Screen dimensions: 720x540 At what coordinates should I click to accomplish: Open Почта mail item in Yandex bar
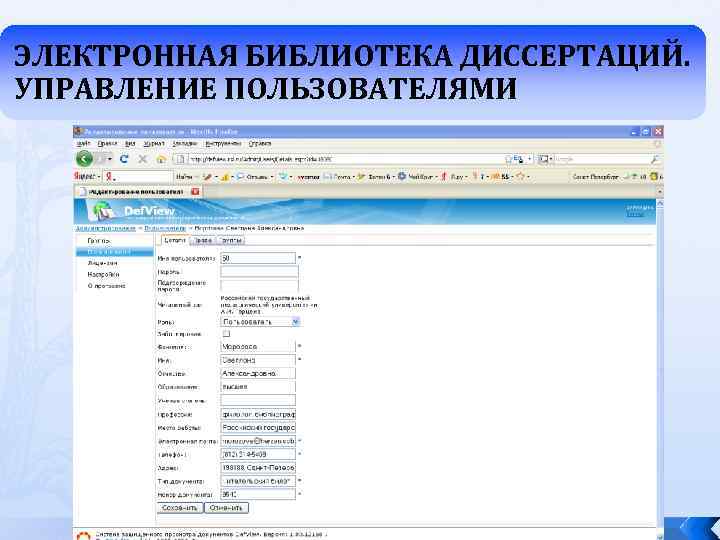[x=339, y=177]
